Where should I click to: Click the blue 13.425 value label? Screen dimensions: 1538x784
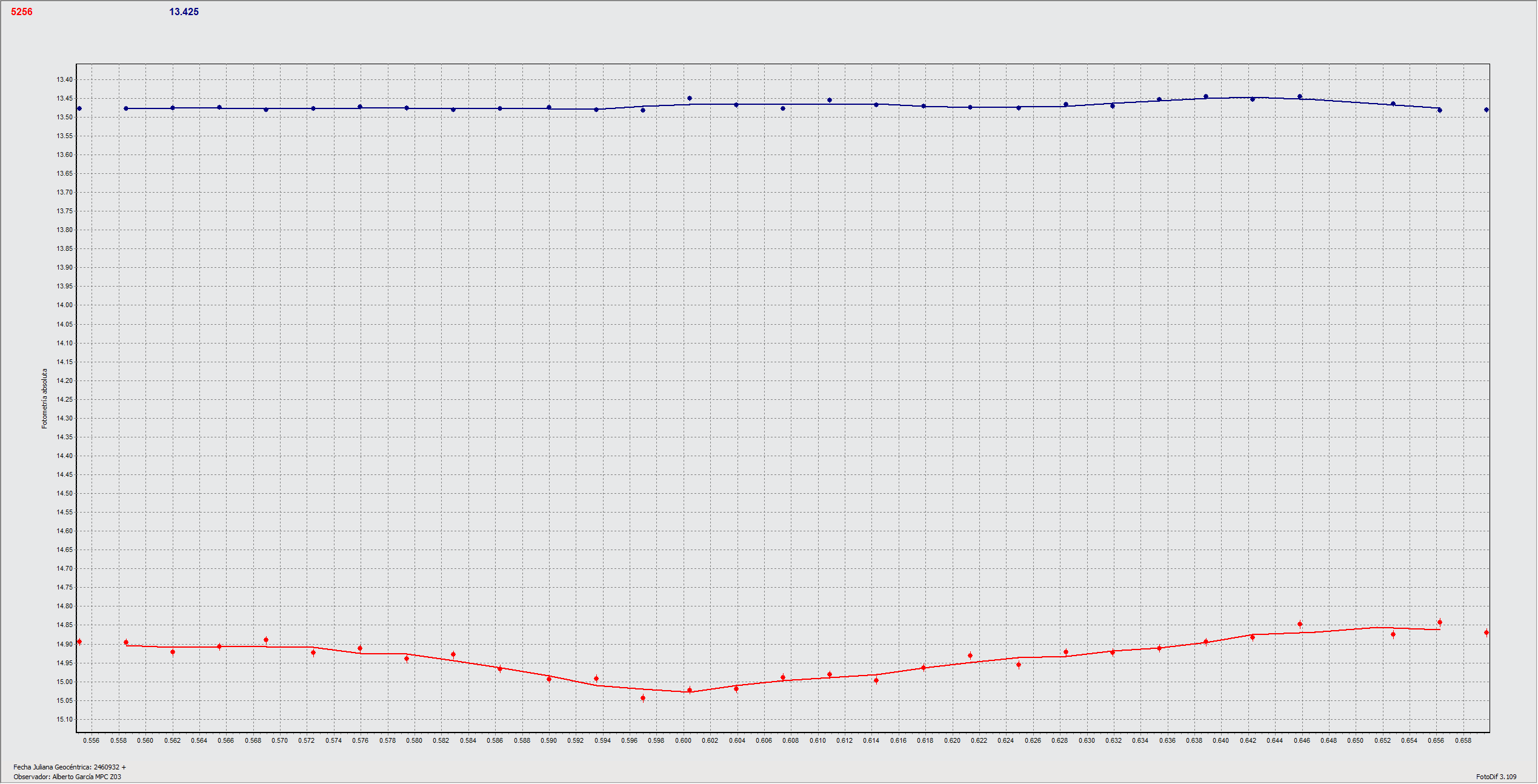tap(184, 12)
